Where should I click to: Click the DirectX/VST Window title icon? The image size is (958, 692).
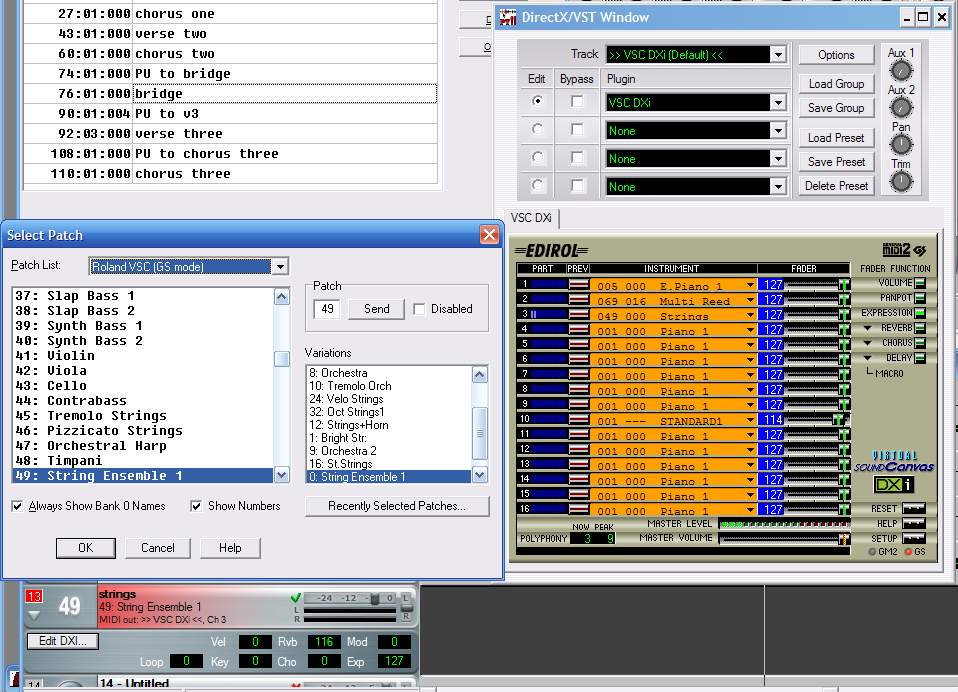click(508, 17)
